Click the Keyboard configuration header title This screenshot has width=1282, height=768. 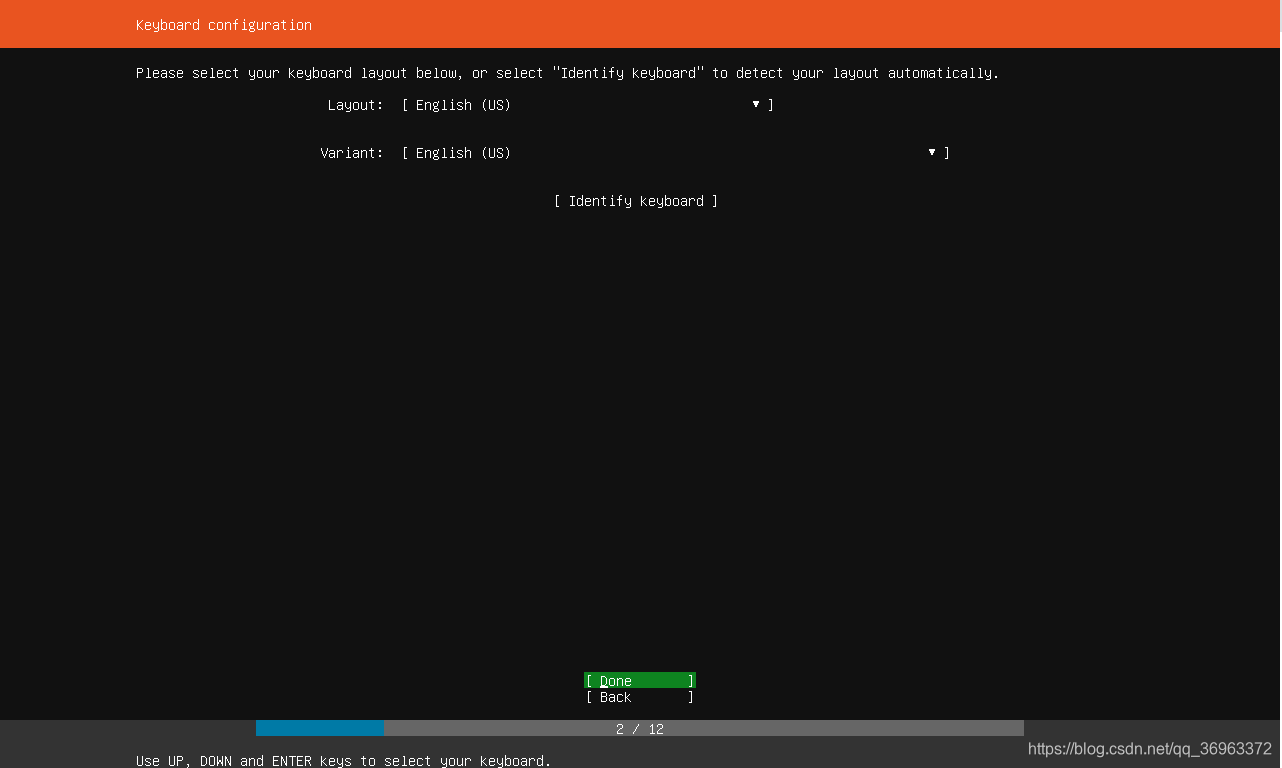224,25
